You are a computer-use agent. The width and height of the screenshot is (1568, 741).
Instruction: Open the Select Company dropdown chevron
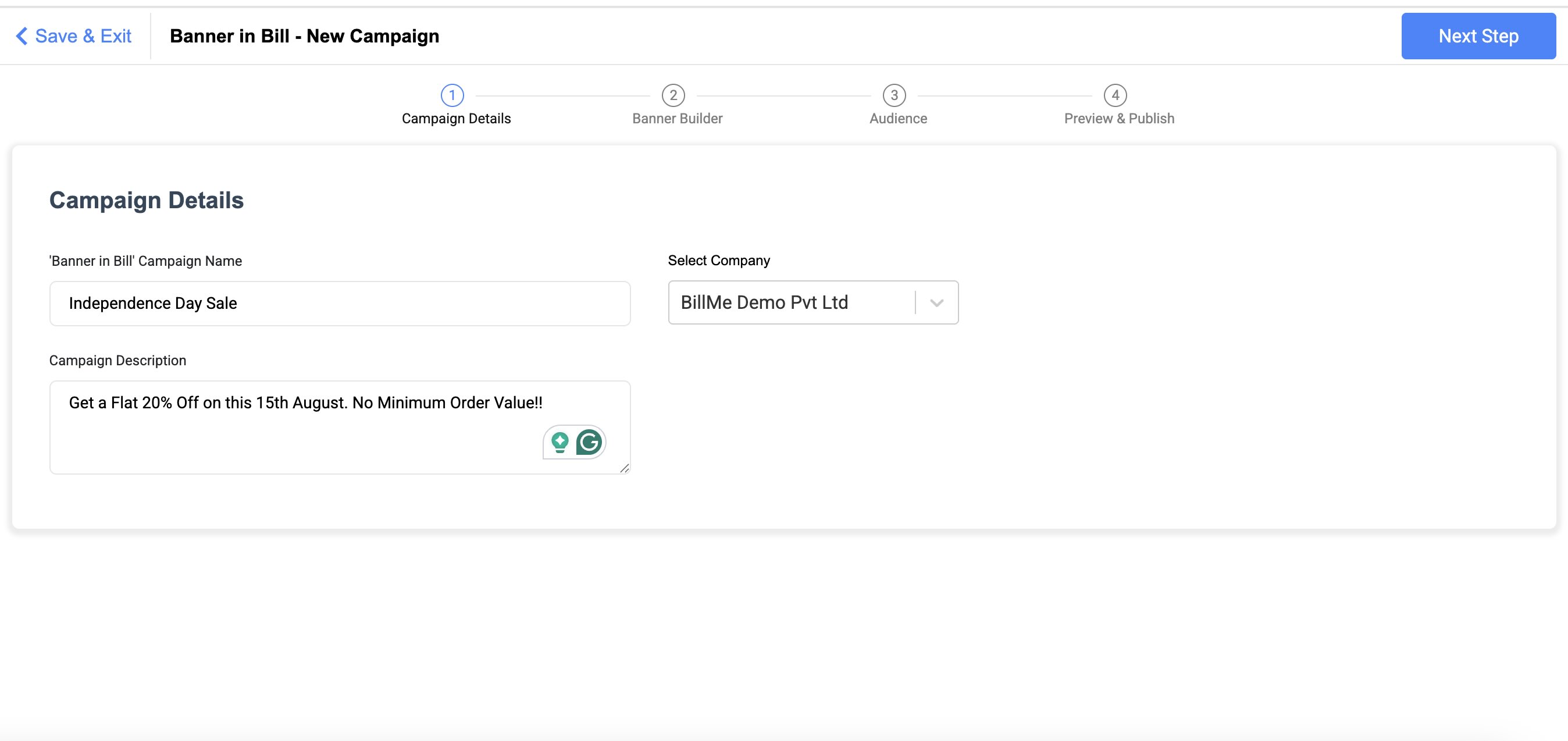tap(936, 302)
